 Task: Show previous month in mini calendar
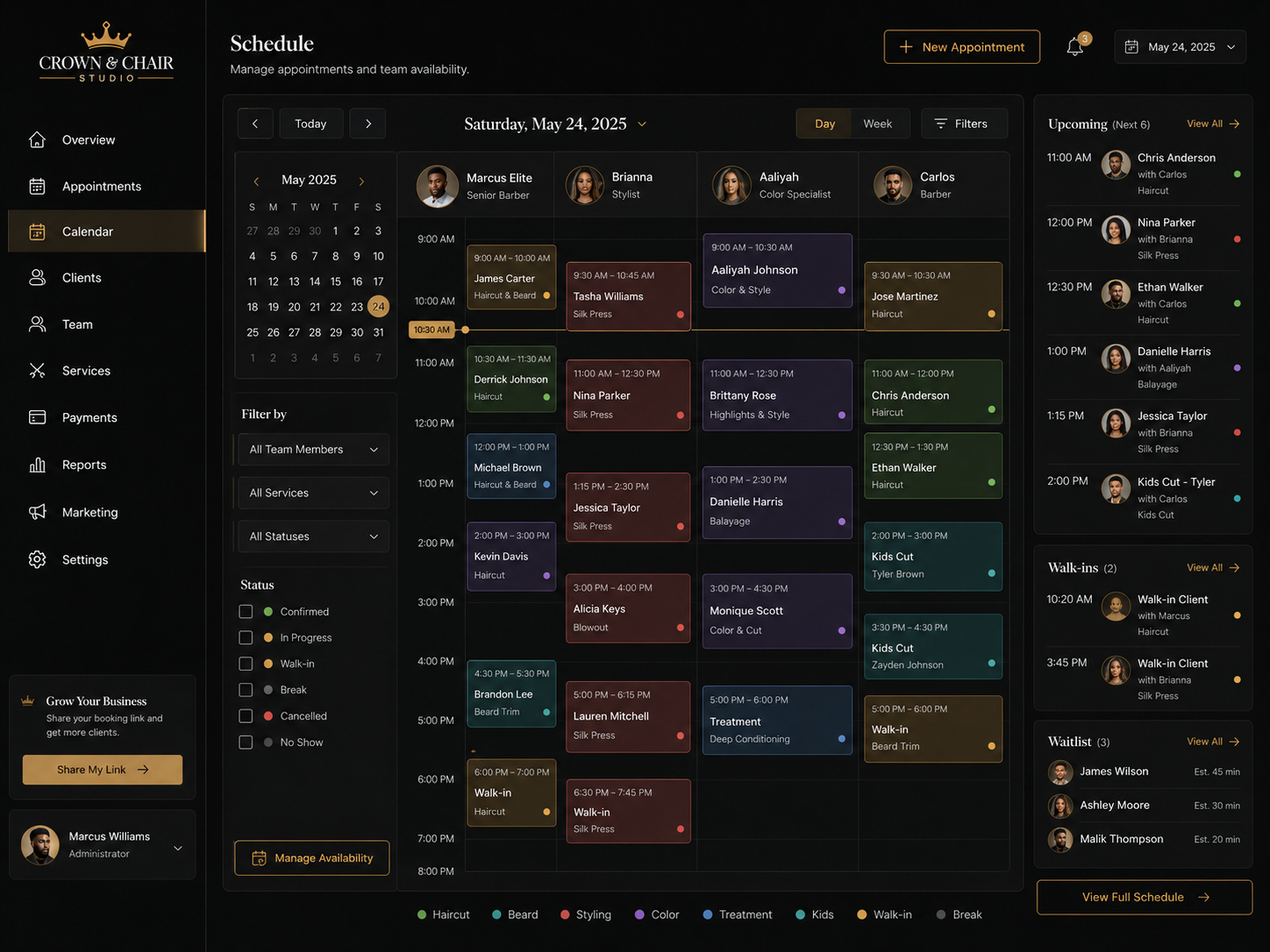[x=256, y=181]
